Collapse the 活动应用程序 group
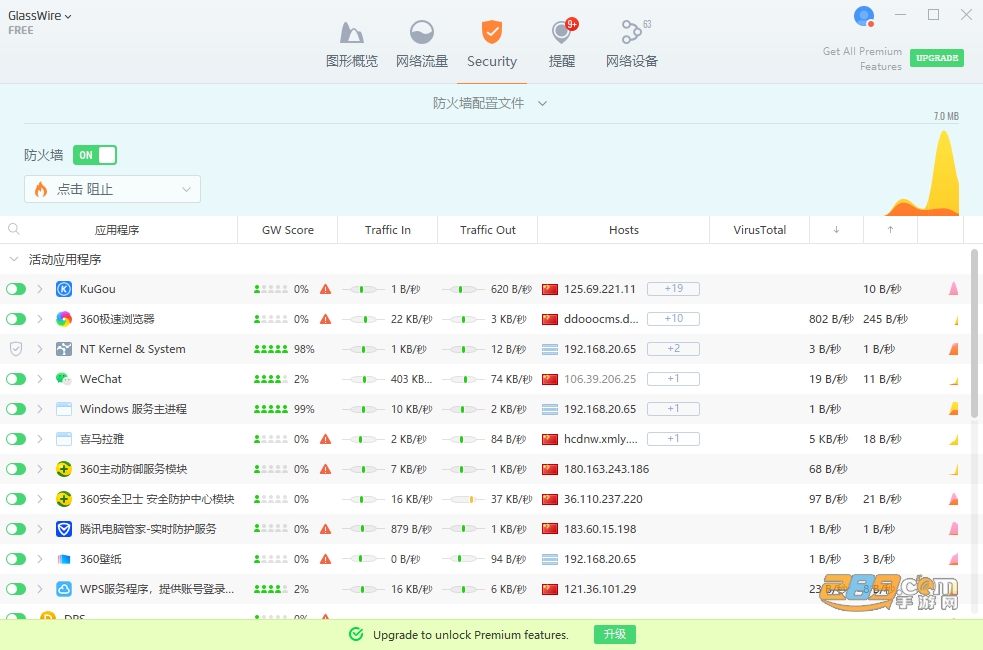This screenshot has width=983, height=650. pyautogui.click(x=14, y=259)
